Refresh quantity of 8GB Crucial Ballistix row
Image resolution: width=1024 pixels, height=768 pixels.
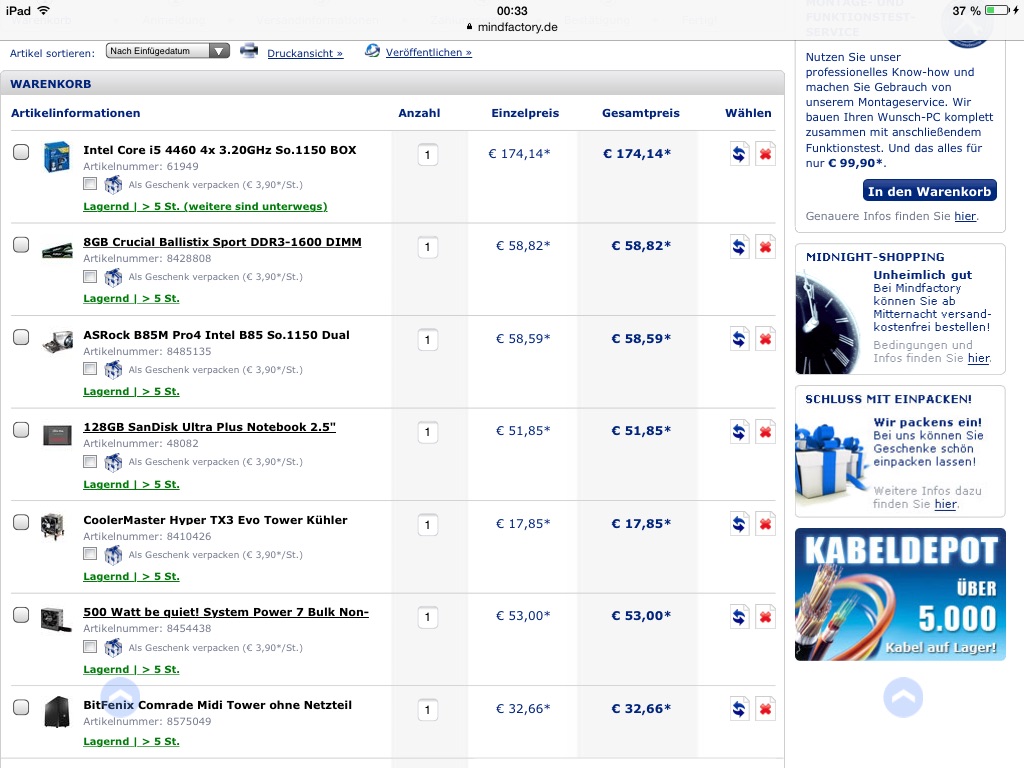pos(739,247)
